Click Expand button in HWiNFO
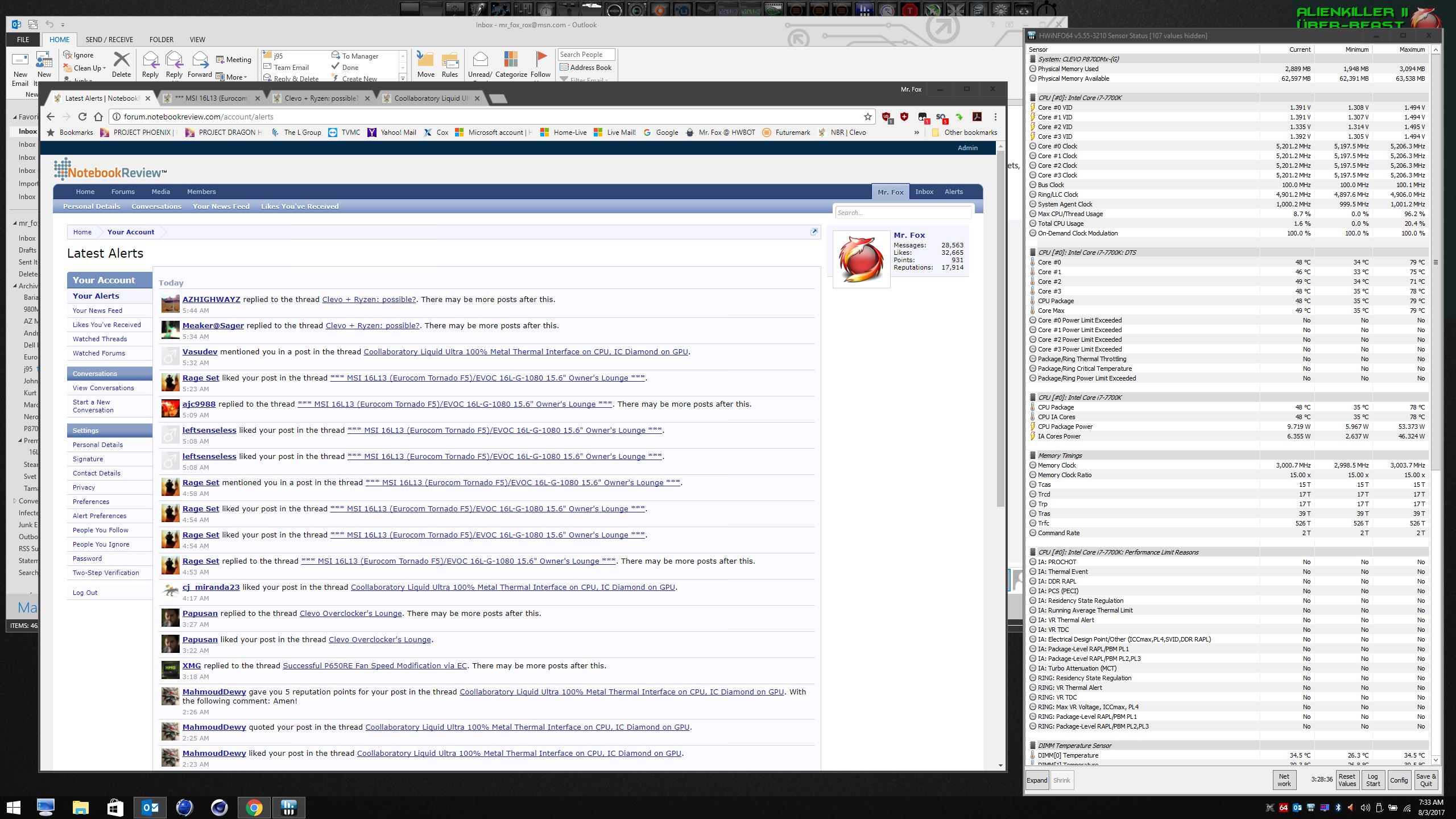 coord(1037,780)
